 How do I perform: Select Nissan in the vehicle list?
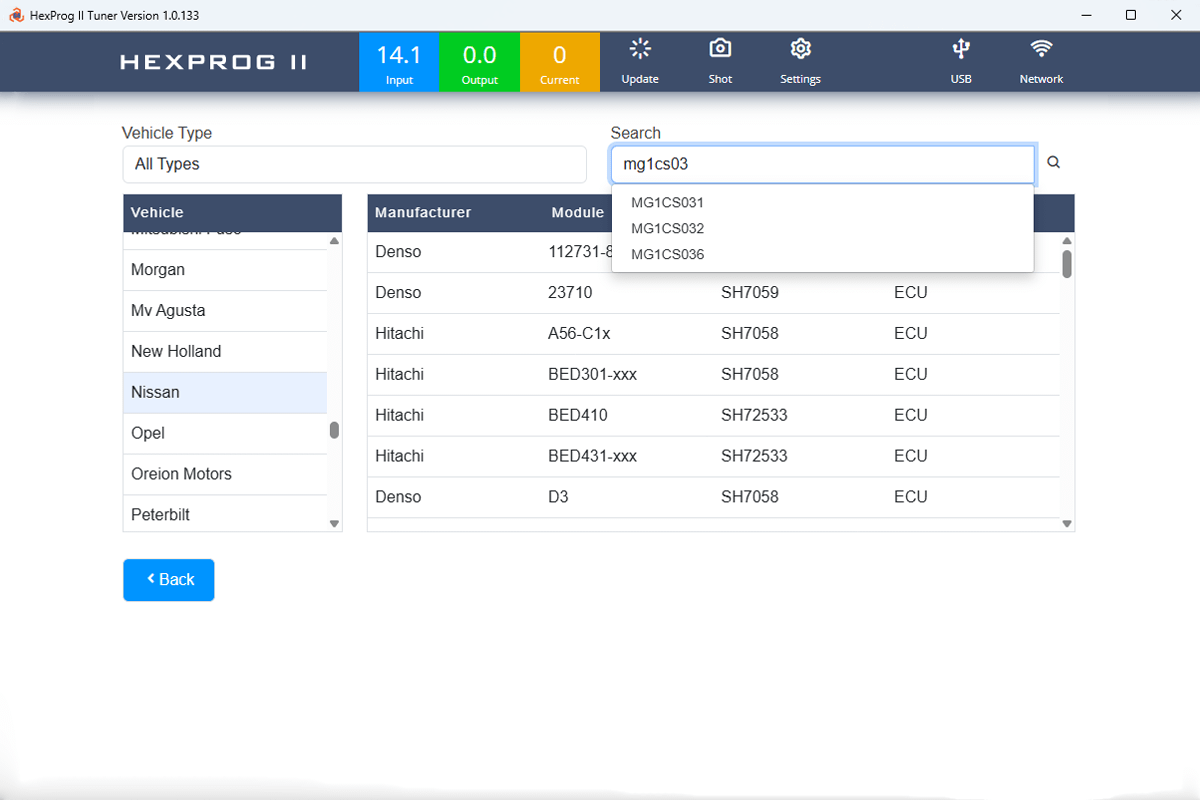pos(225,393)
